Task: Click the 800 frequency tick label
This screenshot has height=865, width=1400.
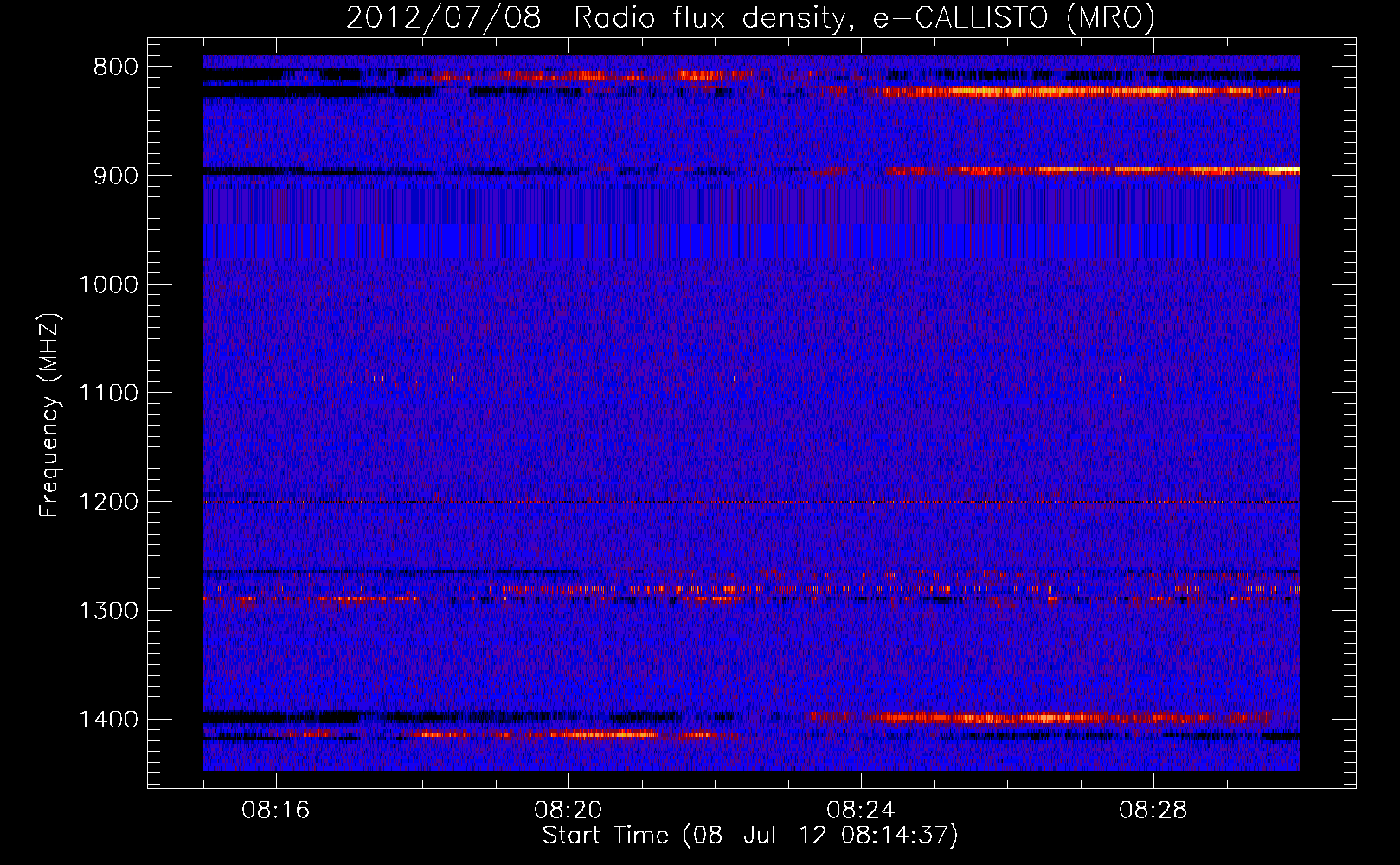Action: click(115, 67)
